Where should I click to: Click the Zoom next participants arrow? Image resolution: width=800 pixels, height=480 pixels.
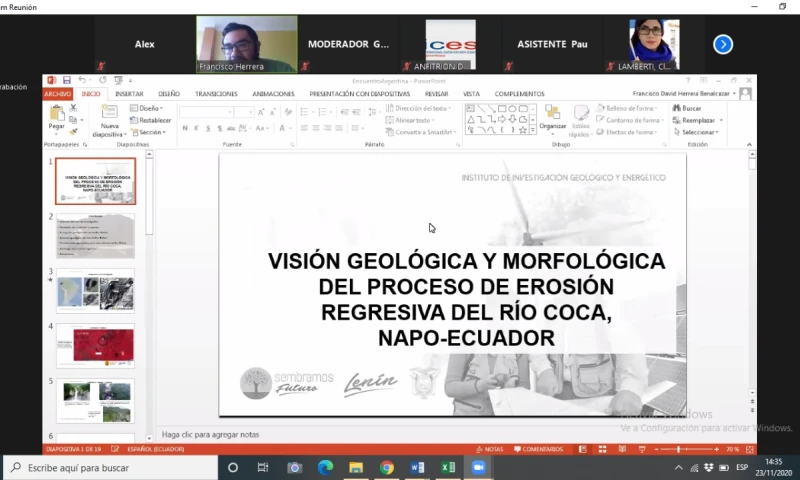click(723, 44)
